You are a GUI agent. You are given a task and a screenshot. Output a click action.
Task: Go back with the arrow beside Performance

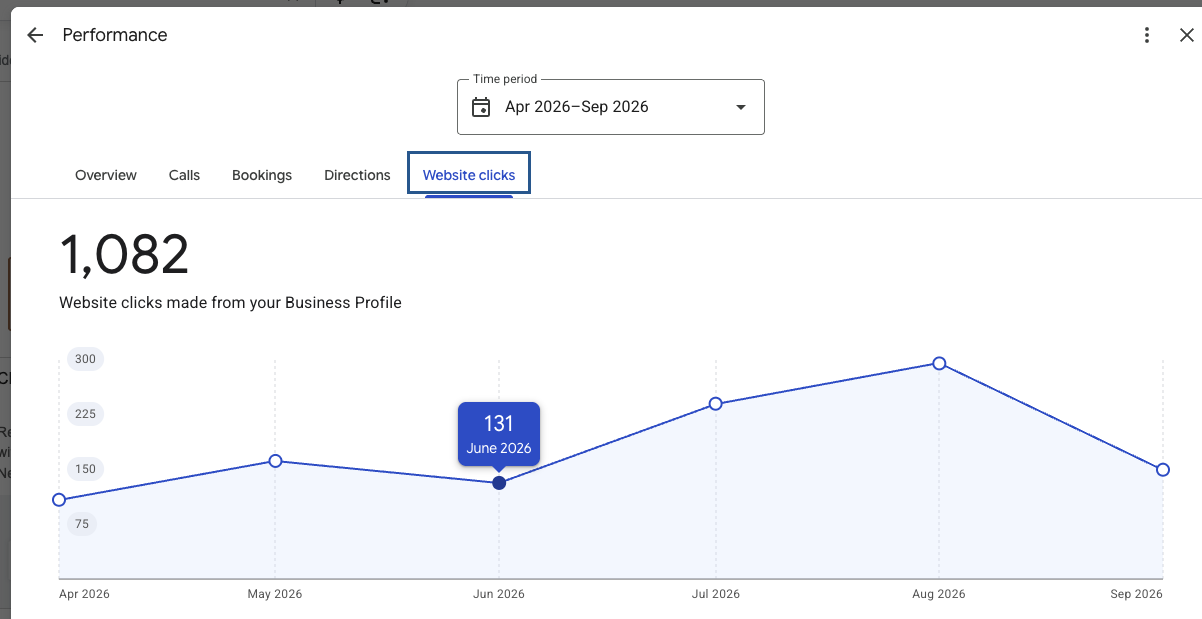coord(35,35)
